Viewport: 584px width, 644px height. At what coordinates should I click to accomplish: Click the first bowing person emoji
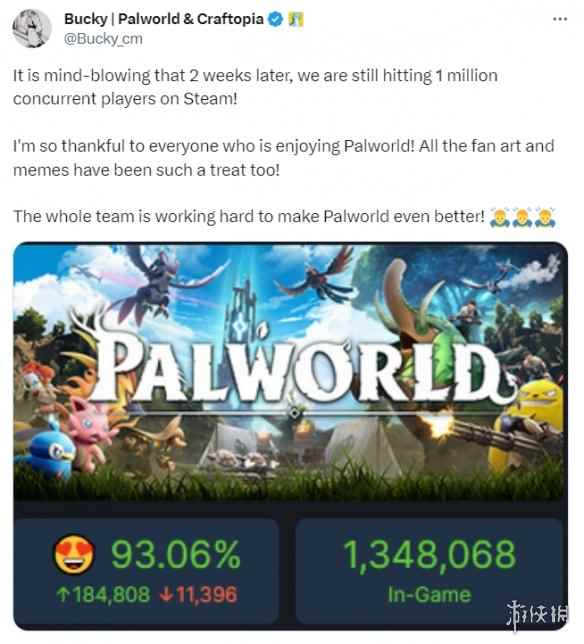click(x=499, y=218)
